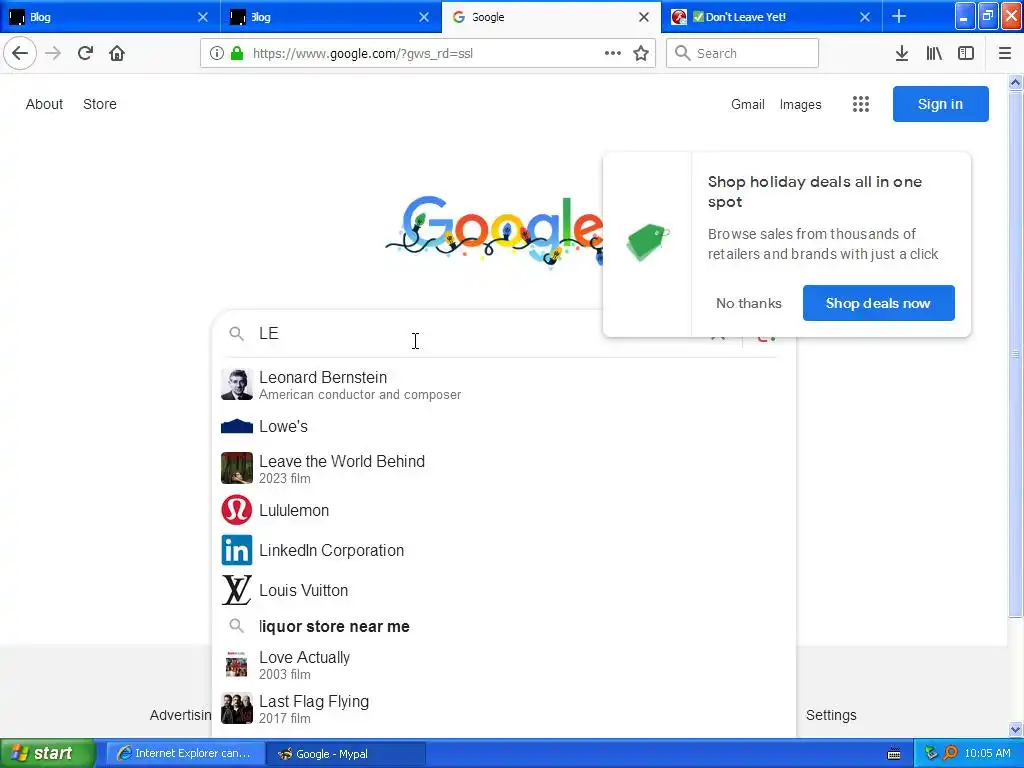The width and height of the screenshot is (1024, 768).
Task: Open the library bookshelf icon
Action: [934, 53]
